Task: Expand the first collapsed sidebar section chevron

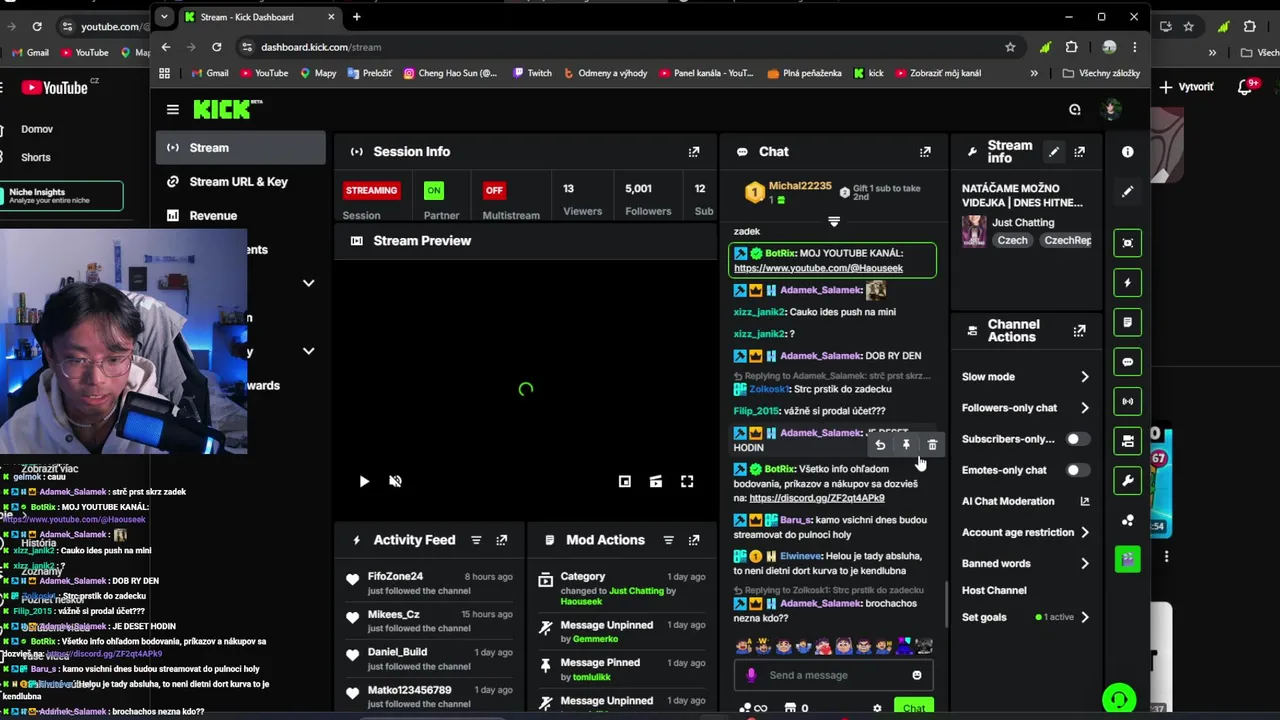Action: click(308, 283)
